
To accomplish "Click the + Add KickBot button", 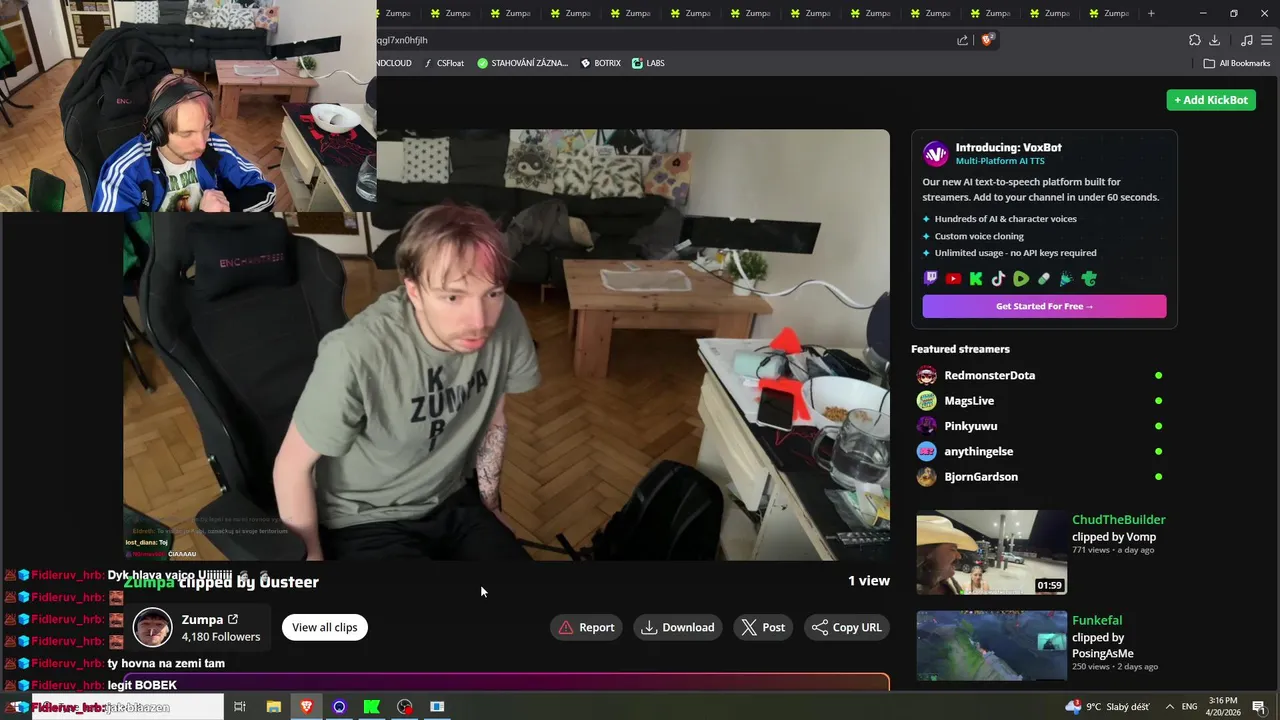I will pos(1211,100).
